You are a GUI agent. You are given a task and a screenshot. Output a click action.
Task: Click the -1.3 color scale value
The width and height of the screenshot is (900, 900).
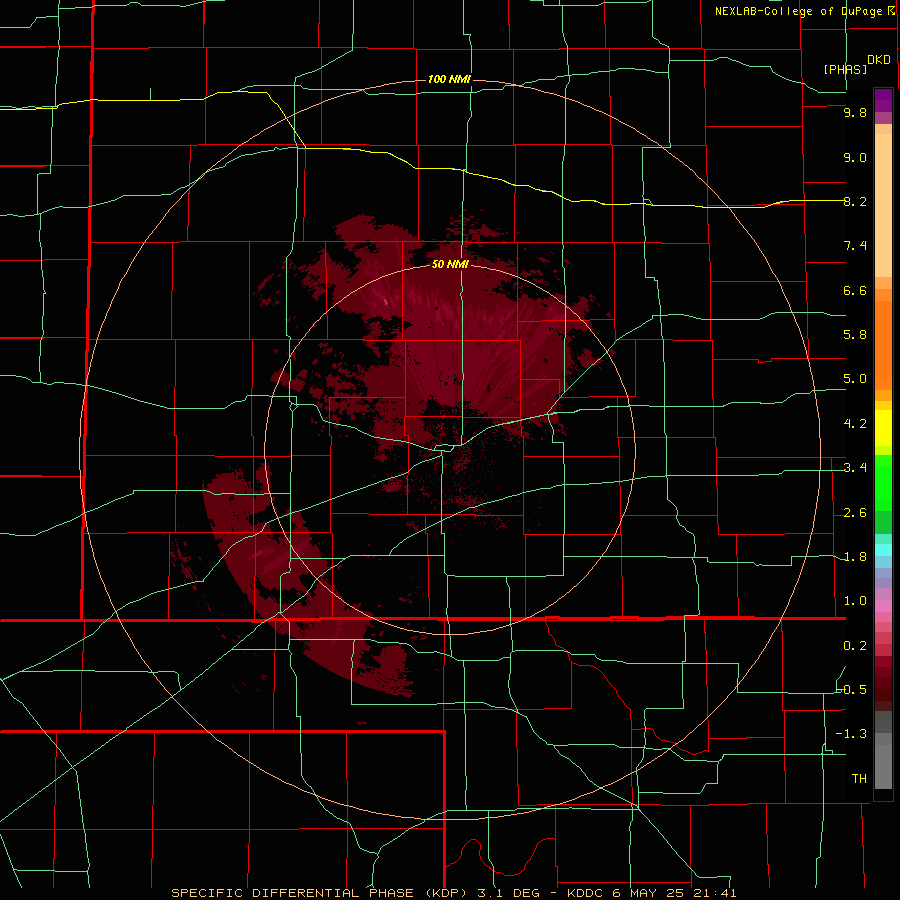pos(852,734)
